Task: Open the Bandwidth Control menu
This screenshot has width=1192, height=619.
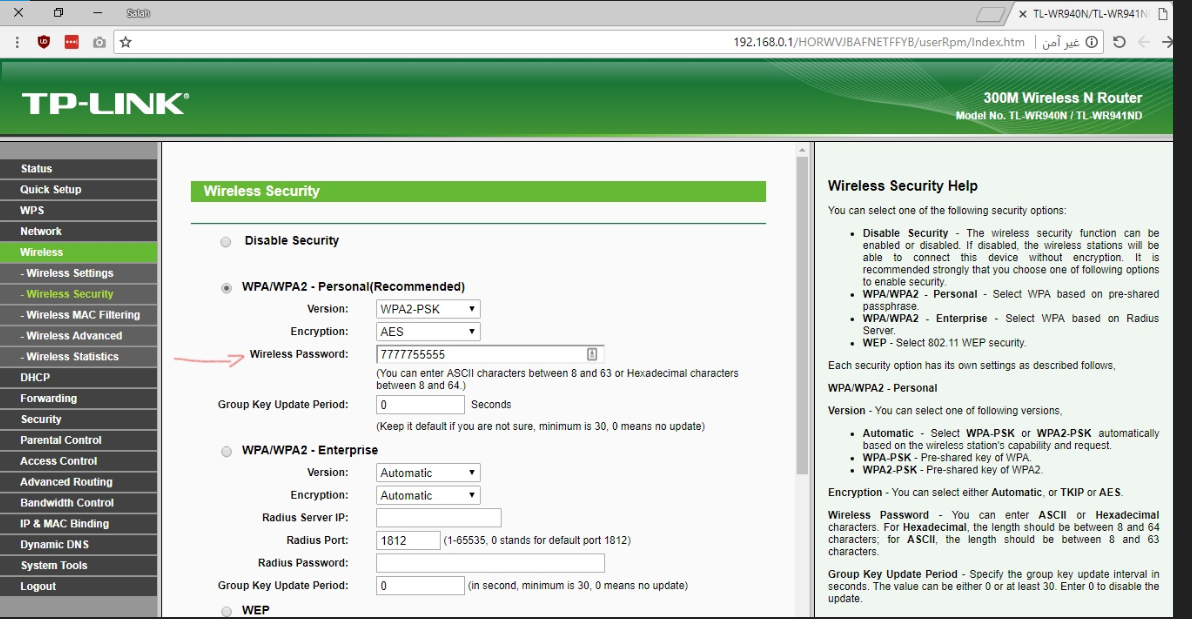Action: 78,503
